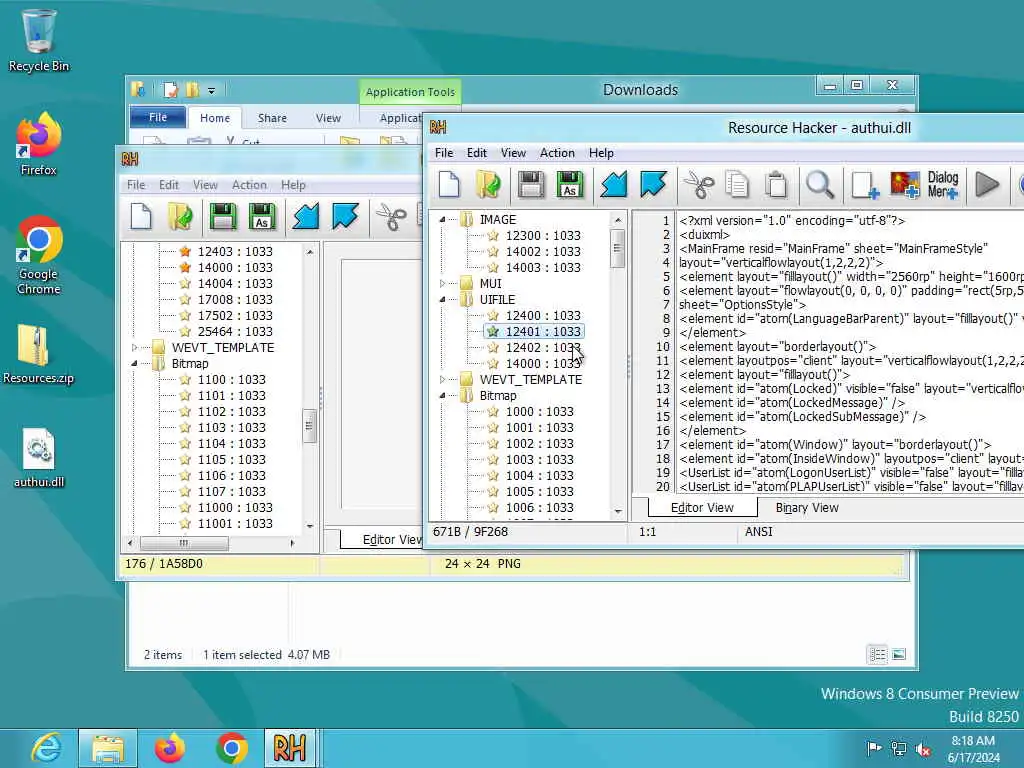Collapse the IMAGE folder in the tree
Viewport: 1024px width, 768px height.
click(442, 219)
